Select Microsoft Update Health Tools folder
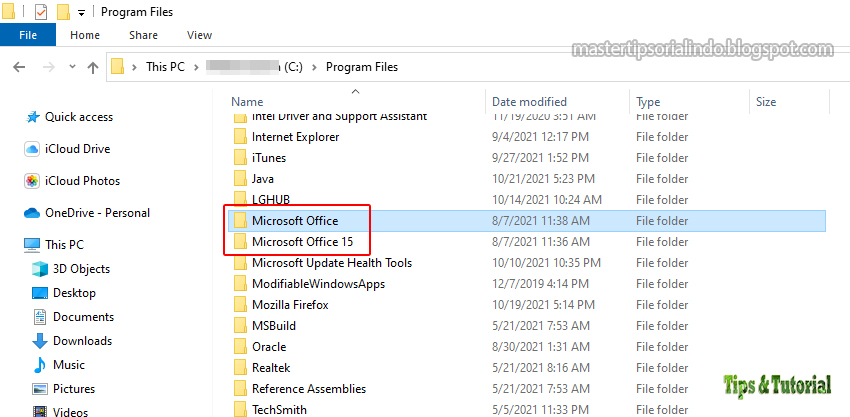 tap(332, 263)
